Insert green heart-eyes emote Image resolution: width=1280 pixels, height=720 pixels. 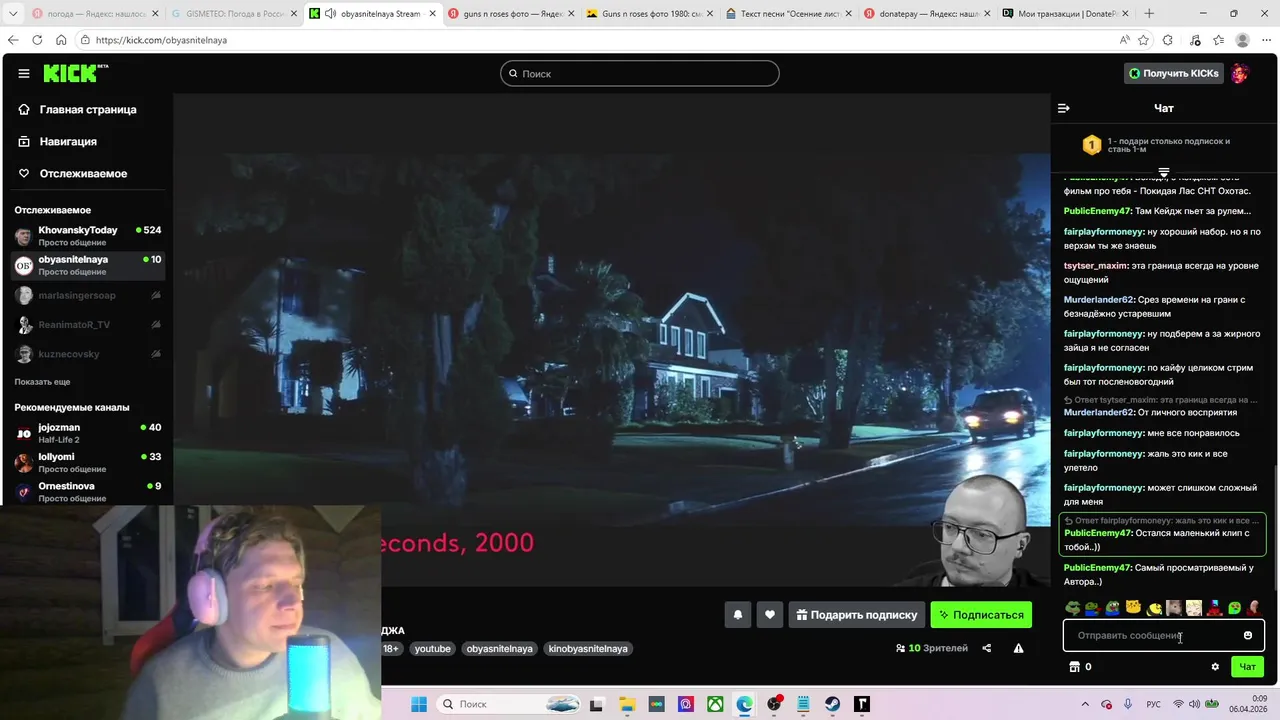pyautogui.click(x=1235, y=607)
